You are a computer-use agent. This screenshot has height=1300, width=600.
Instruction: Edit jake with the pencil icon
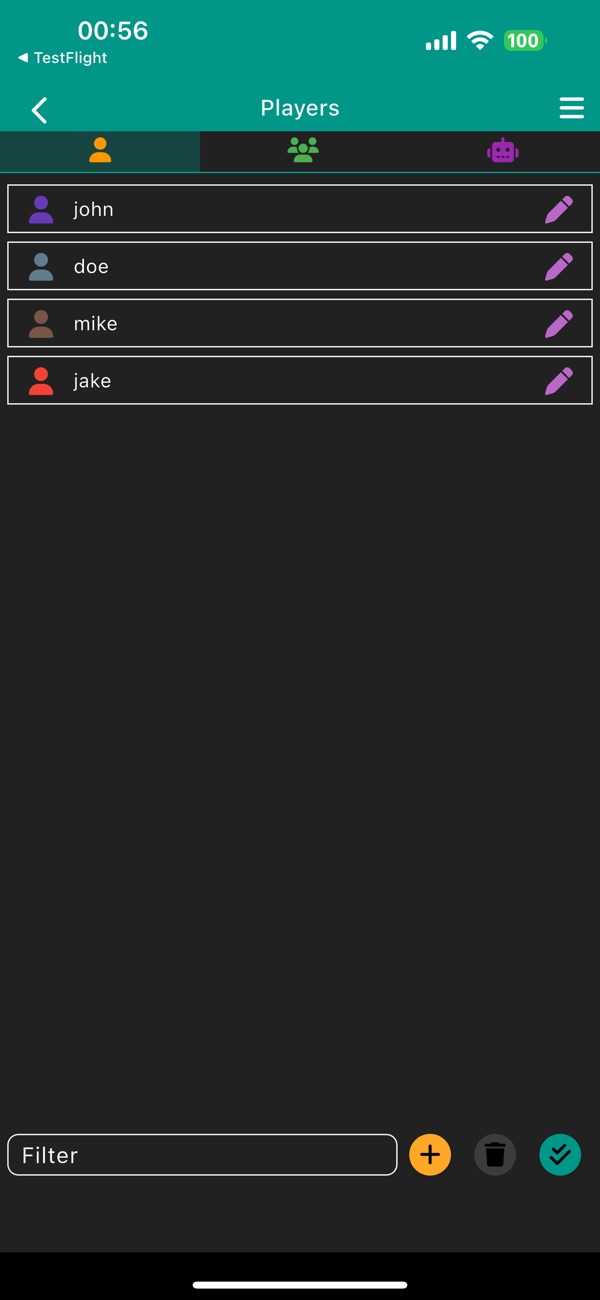[559, 380]
